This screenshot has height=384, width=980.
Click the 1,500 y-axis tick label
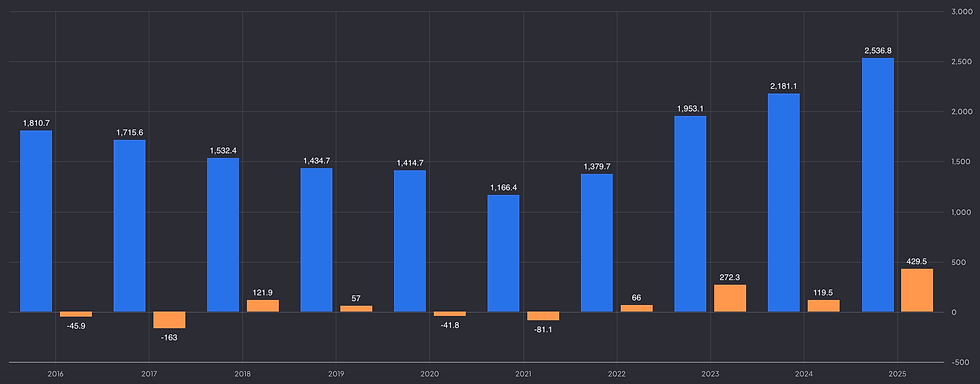(962, 162)
